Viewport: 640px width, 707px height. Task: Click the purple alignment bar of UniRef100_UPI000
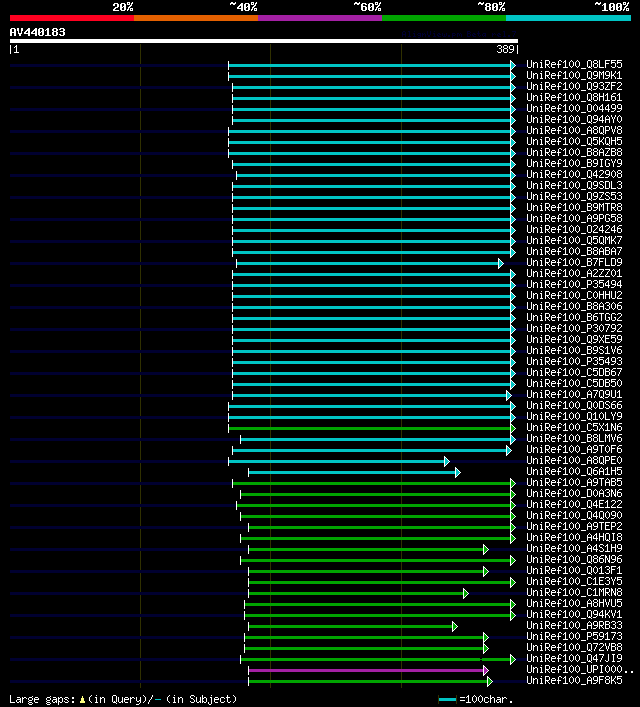coord(368,670)
